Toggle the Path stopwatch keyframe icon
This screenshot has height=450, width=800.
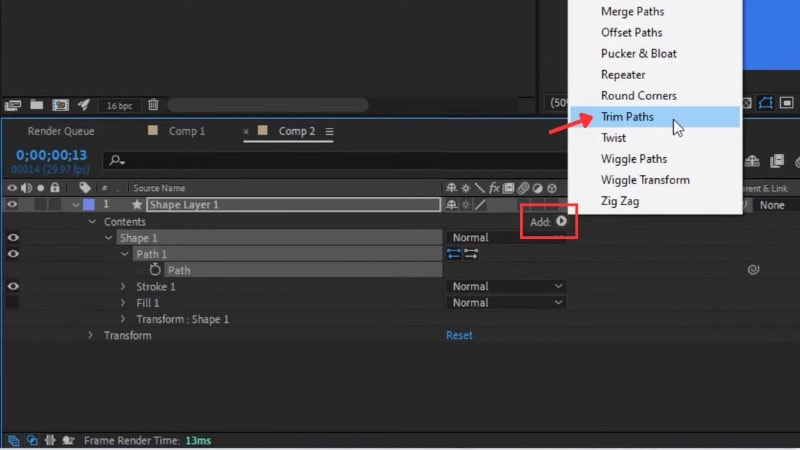[155, 269]
